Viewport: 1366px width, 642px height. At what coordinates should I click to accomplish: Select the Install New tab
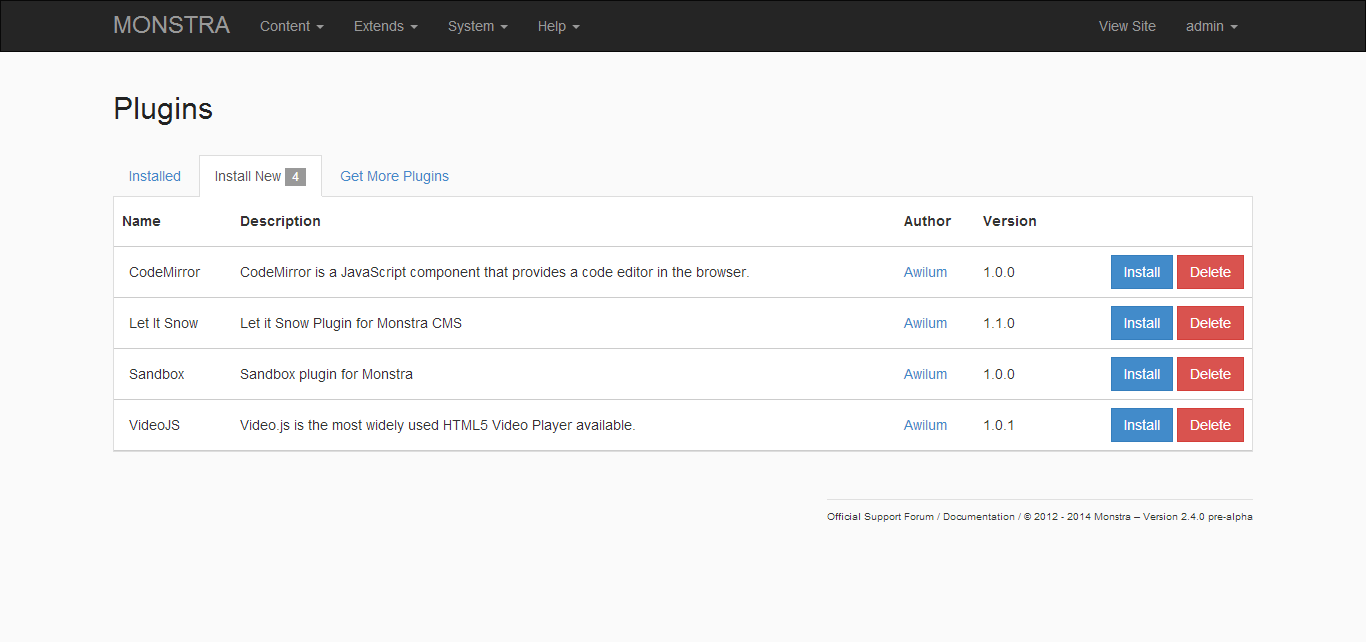(x=259, y=176)
